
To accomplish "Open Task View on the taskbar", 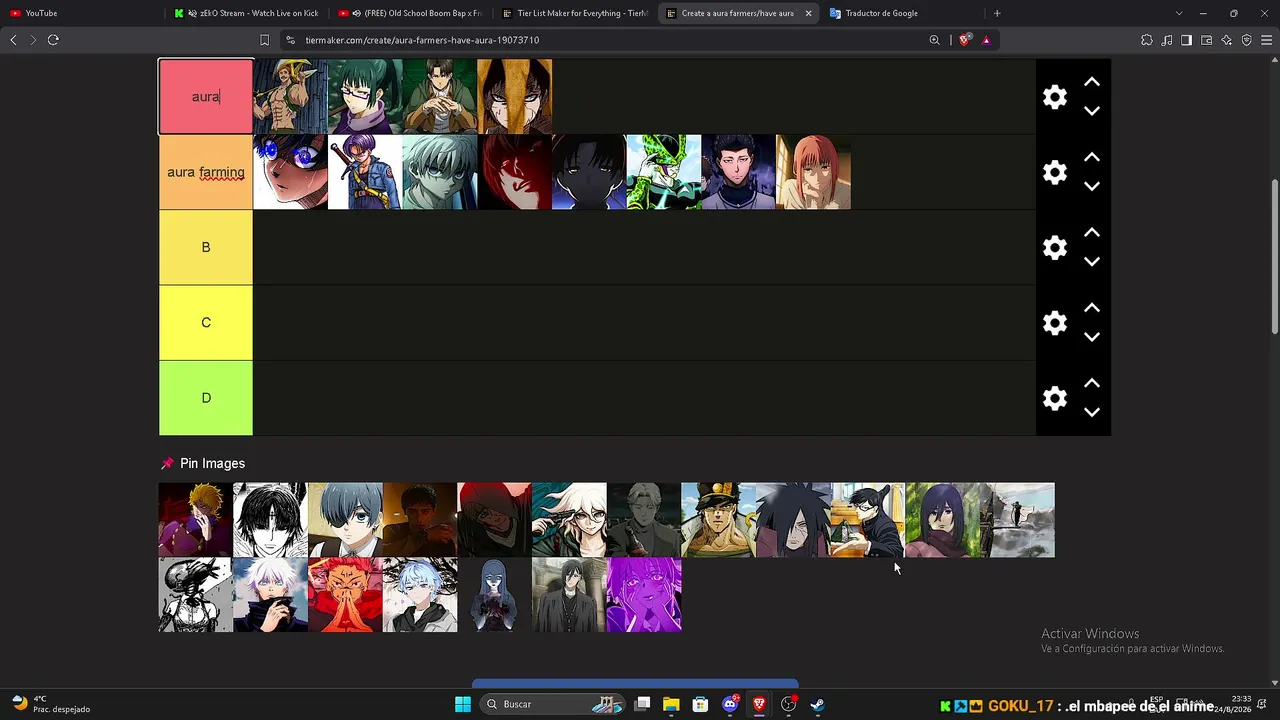I will pyautogui.click(x=643, y=704).
